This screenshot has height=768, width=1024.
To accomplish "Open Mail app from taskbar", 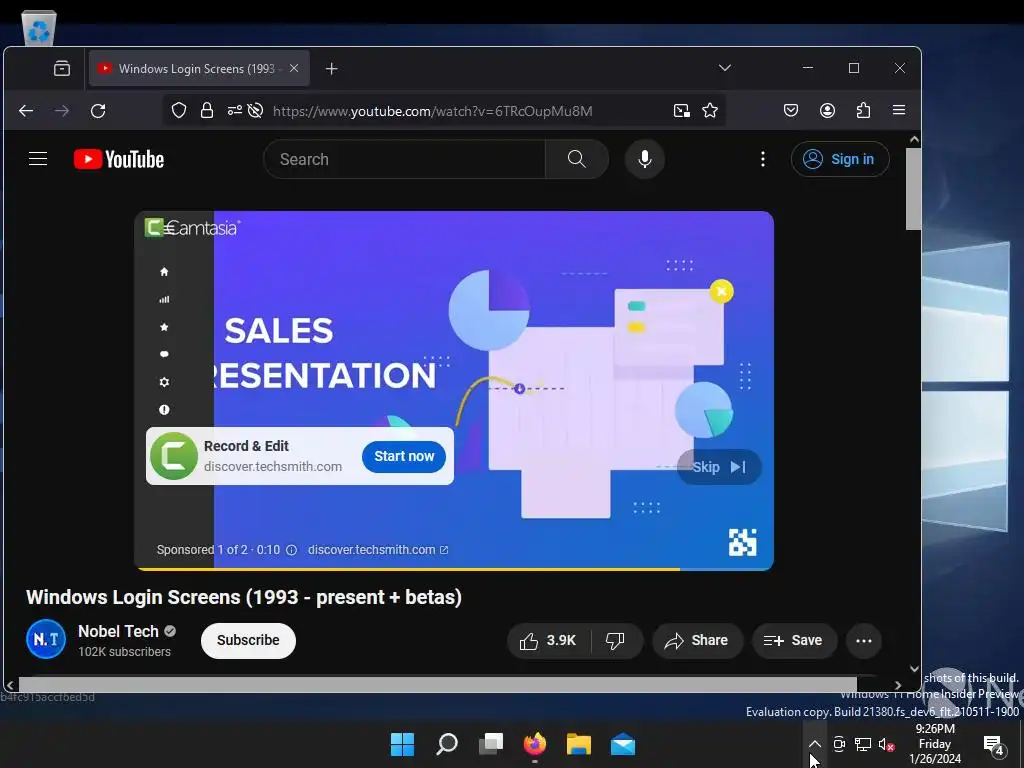I will pyautogui.click(x=623, y=744).
